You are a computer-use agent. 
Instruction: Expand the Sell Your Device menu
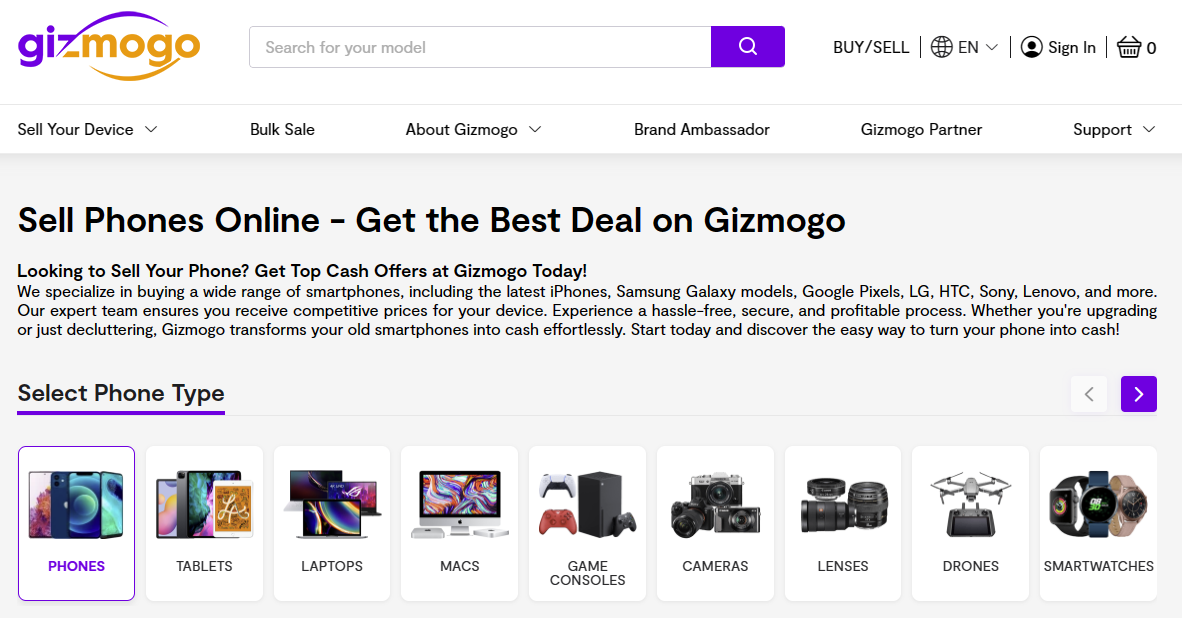pos(88,129)
